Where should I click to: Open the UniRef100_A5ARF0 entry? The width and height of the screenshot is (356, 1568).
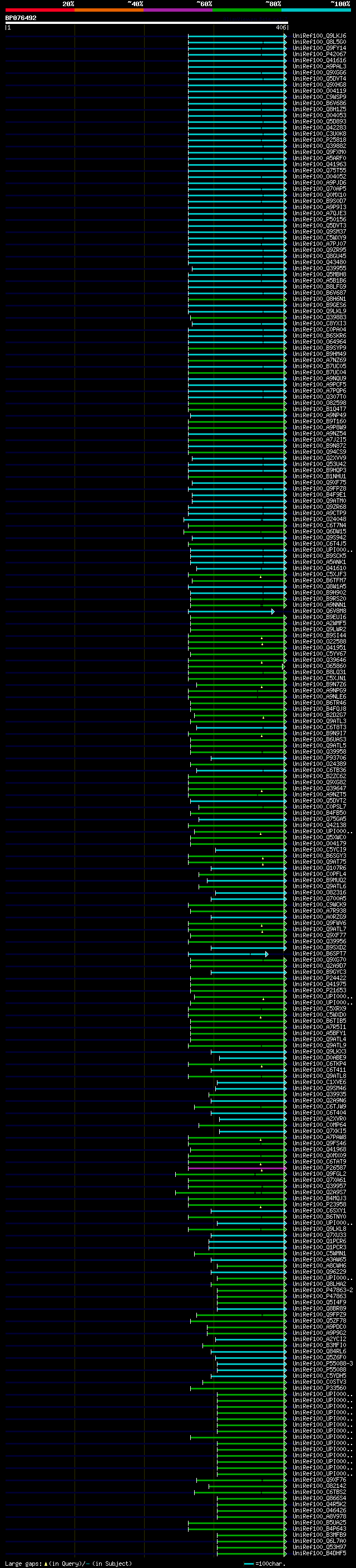tap(319, 159)
